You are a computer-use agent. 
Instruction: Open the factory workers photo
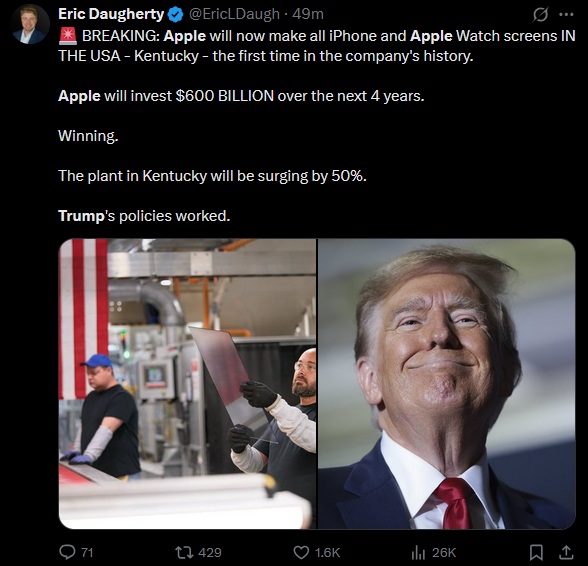tap(188, 384)
